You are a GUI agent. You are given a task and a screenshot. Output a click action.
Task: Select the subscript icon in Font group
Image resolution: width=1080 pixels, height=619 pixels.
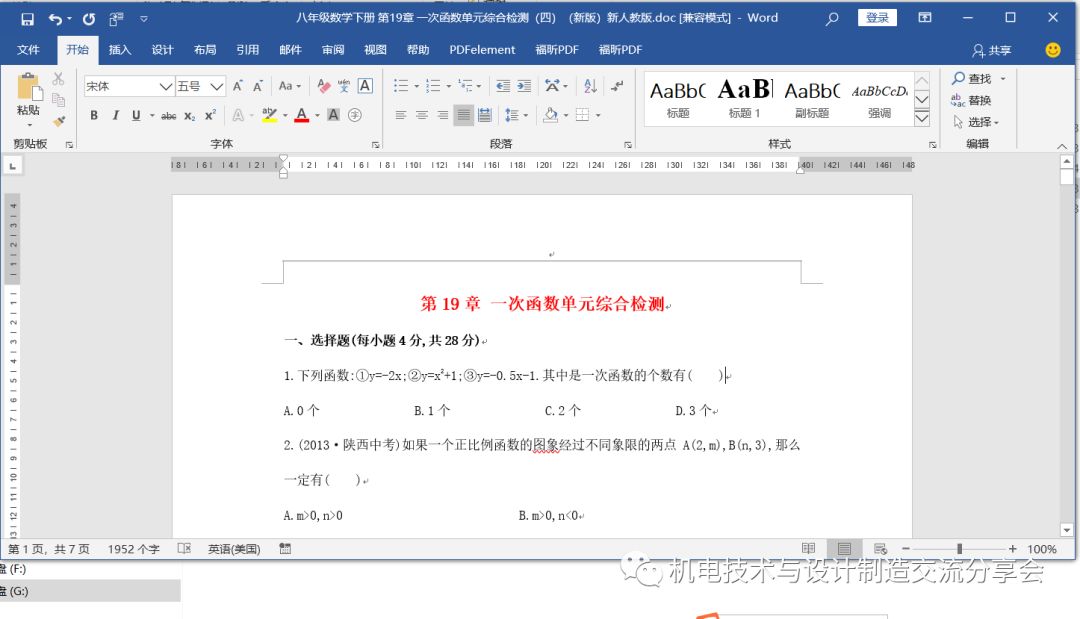coord(190,116)
